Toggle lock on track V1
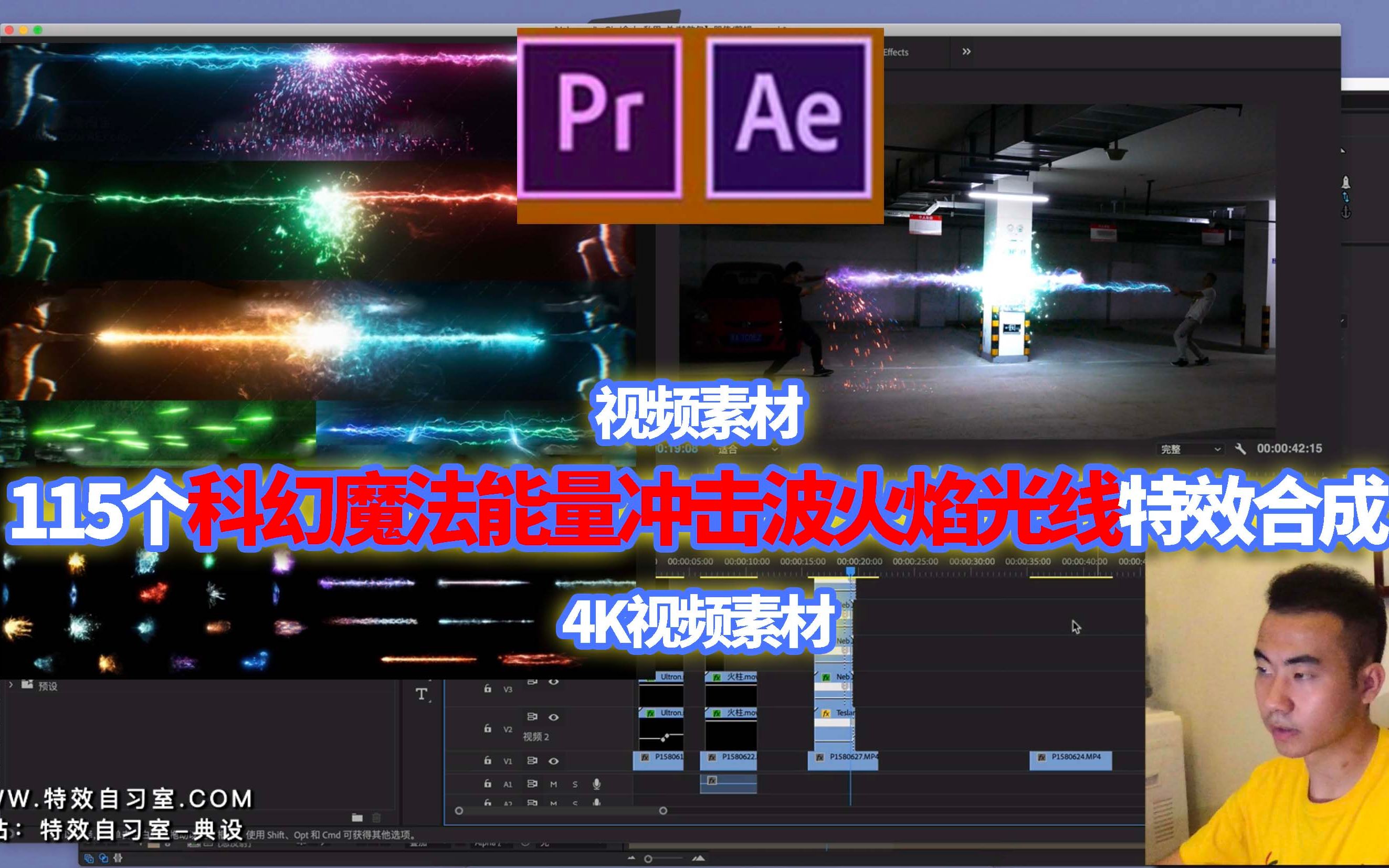The width and height of the screenshot is (1389, 868). tap(488, 760)
